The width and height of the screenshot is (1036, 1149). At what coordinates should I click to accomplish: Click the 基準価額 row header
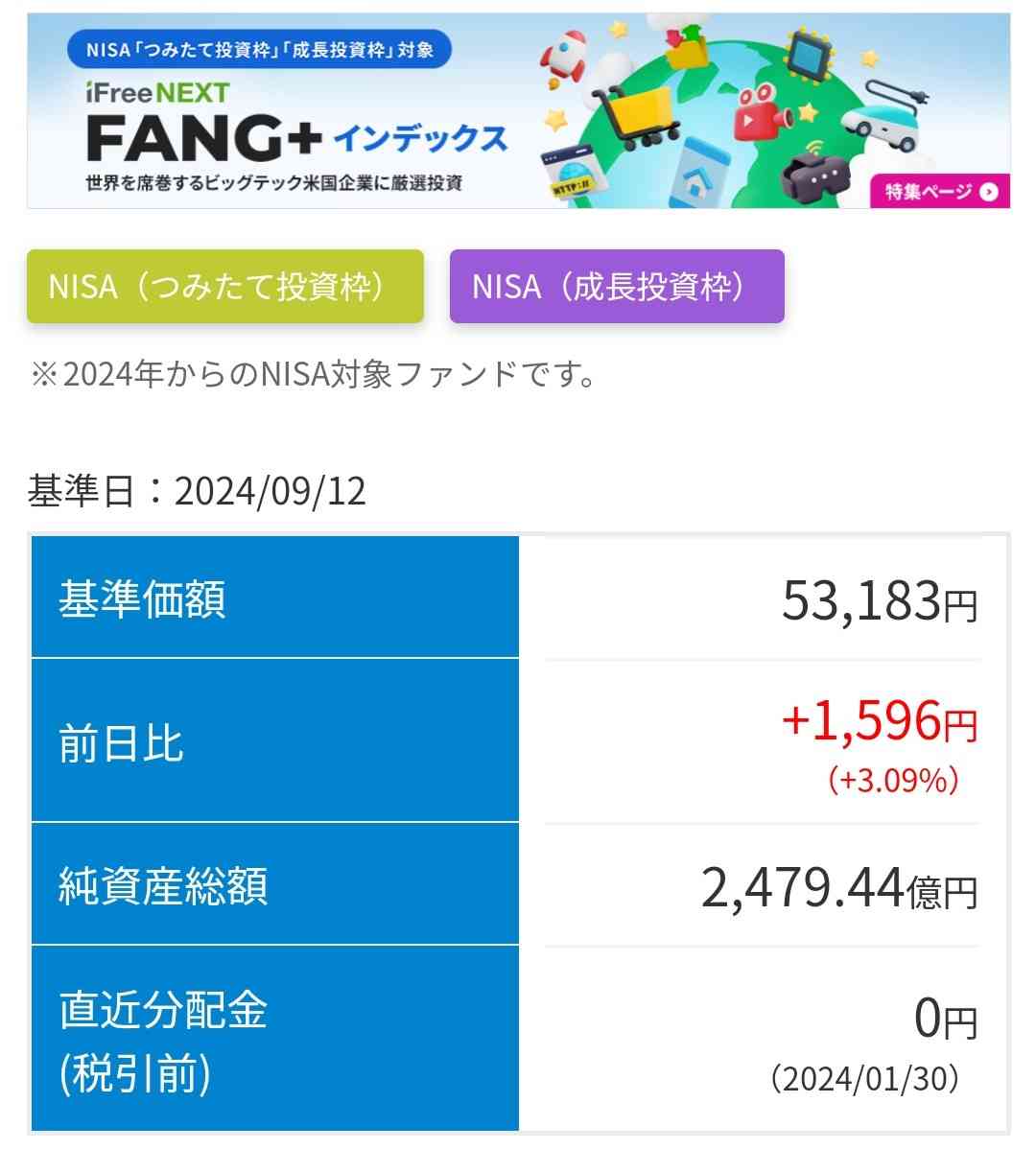click(274, 597)
